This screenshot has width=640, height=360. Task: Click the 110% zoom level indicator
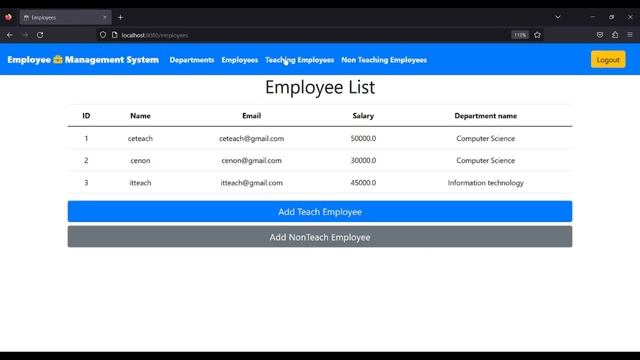(520, 35)
